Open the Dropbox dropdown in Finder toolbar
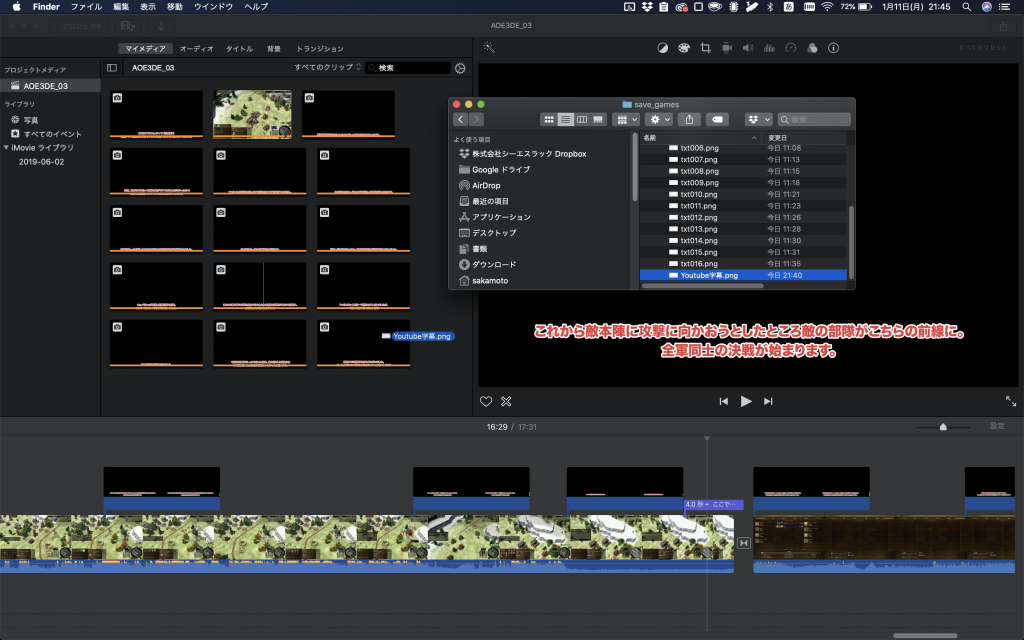 point(759,120)
